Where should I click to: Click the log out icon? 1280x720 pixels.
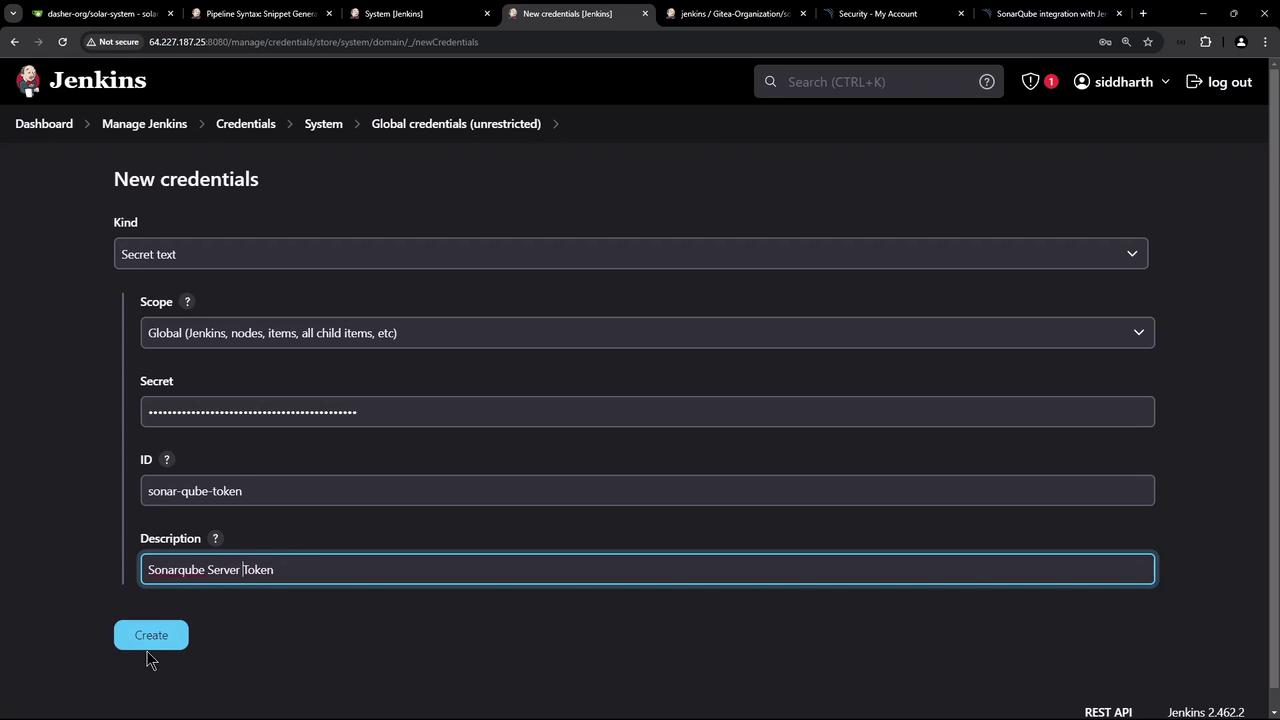pyautogui.click(x=1194, y=82)
